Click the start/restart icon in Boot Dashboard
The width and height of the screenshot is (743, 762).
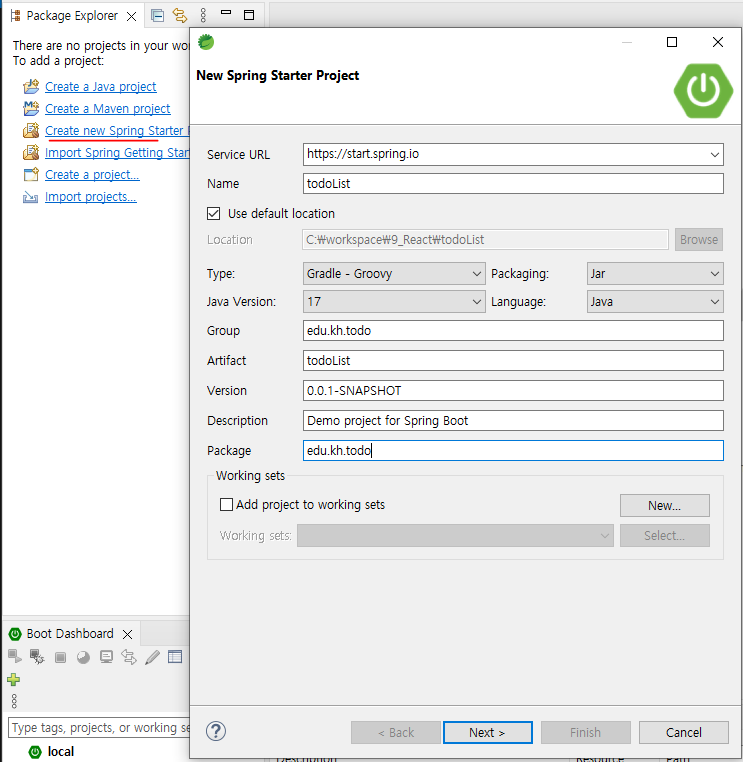[15, 657]
